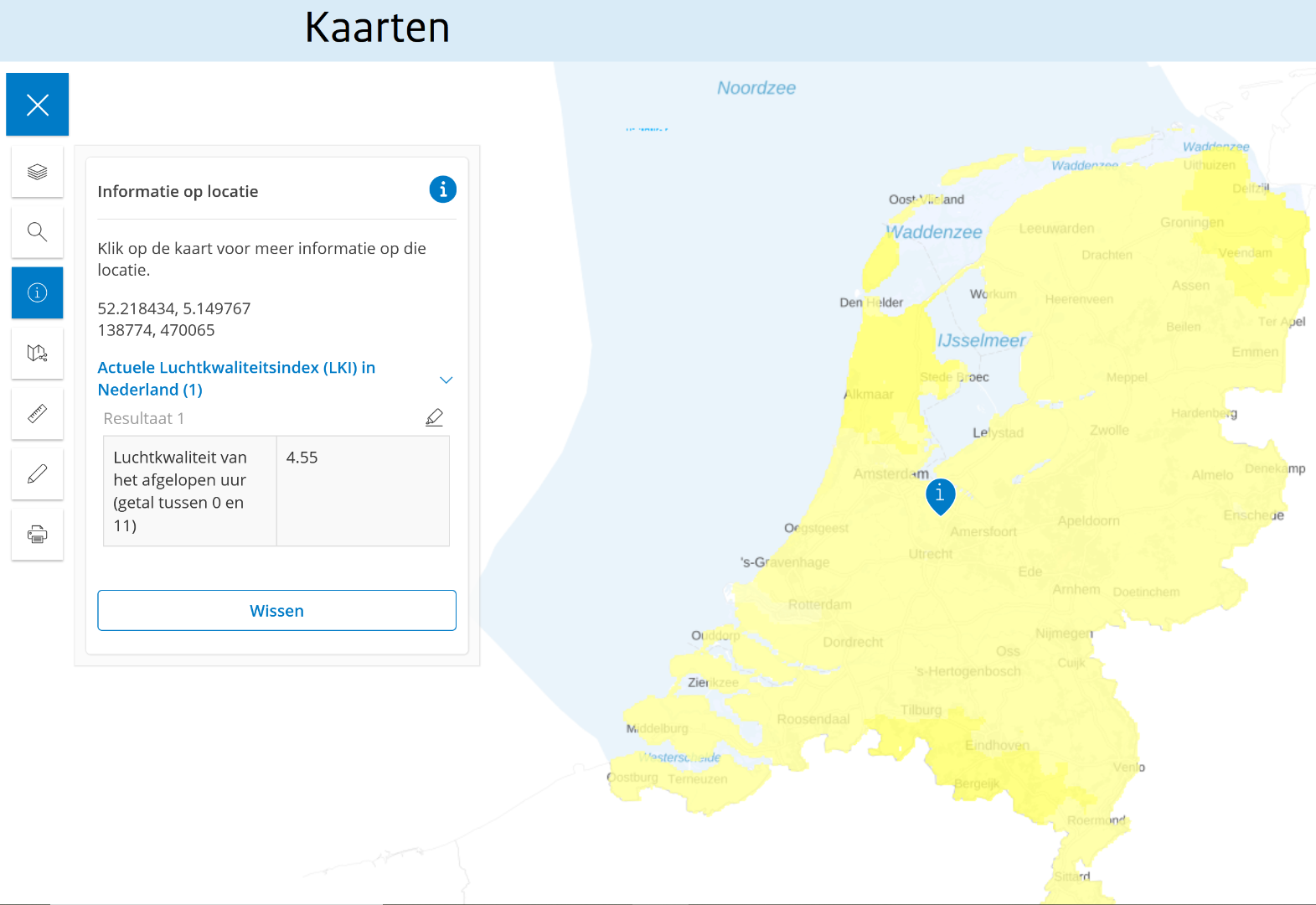The image size is (1316, 905).
Task: Click the Kaarten page heading
Action: click(377, 28)
